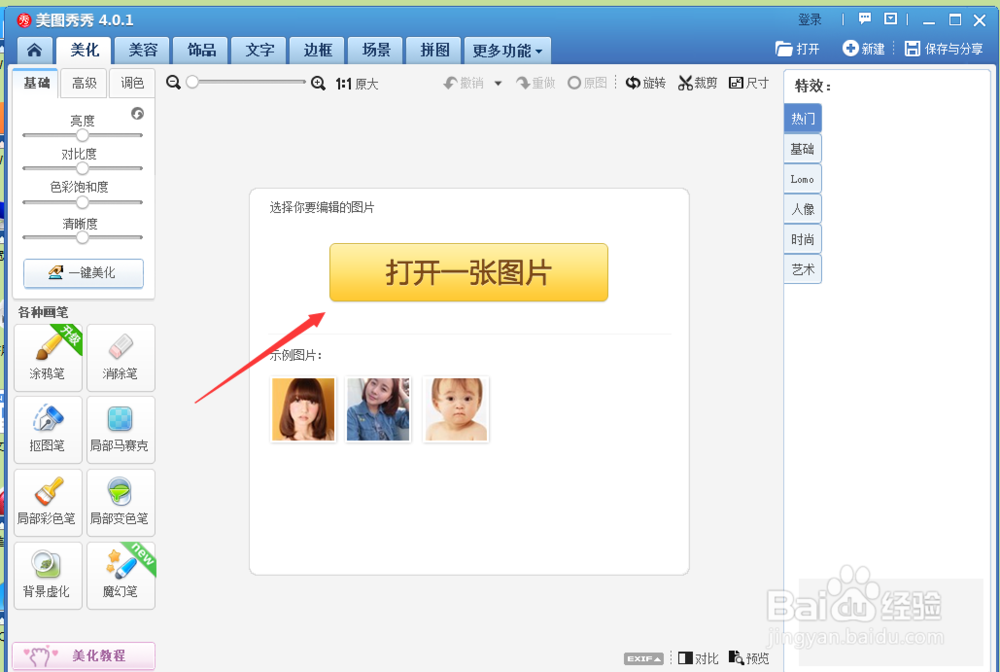This screenshot has width=1000, height=672.
Task: Toggle the 原图 original image view
Action: [x=587, y=83]
